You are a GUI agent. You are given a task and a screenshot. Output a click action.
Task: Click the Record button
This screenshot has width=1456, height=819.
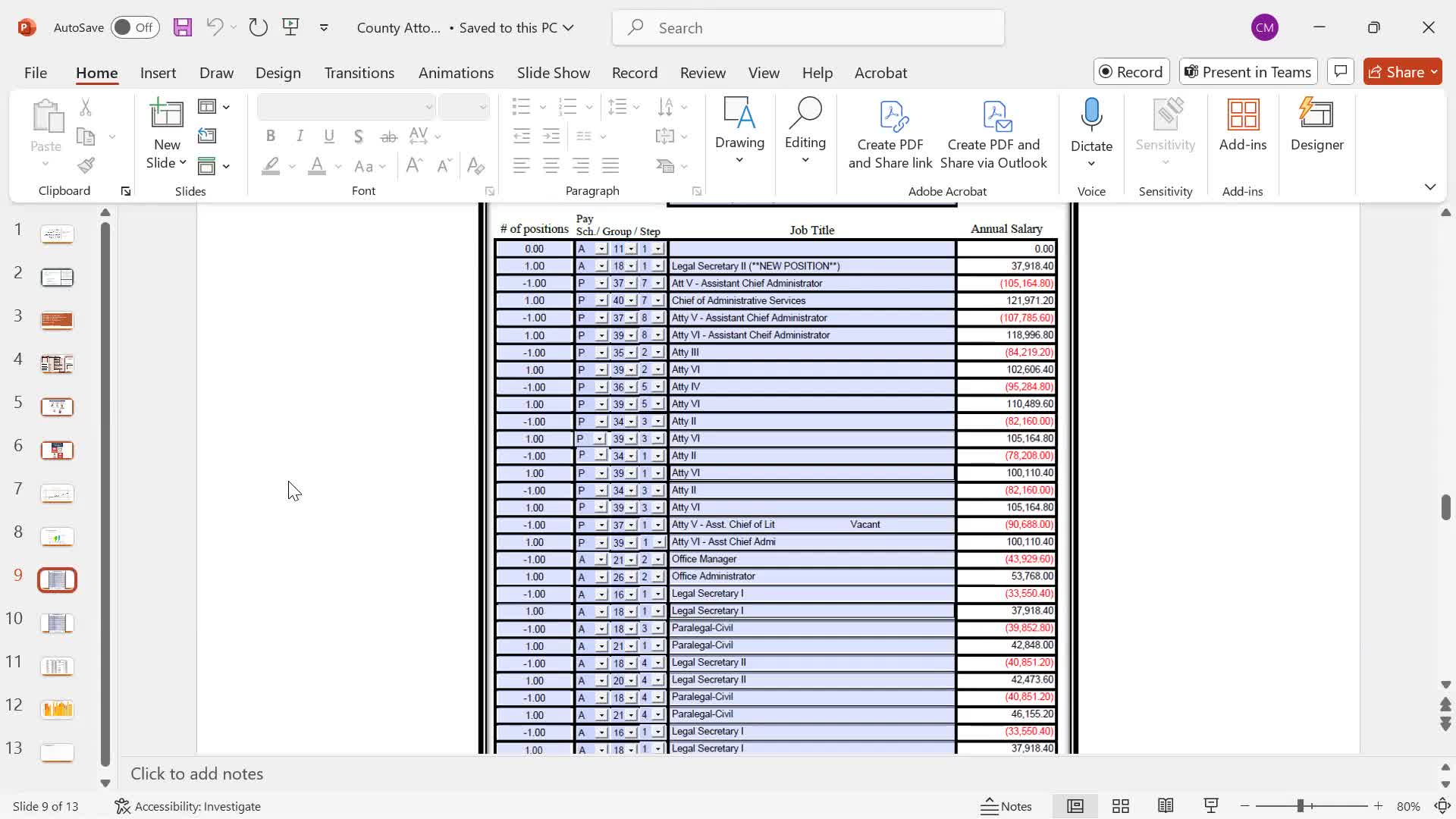[1131, 71]
